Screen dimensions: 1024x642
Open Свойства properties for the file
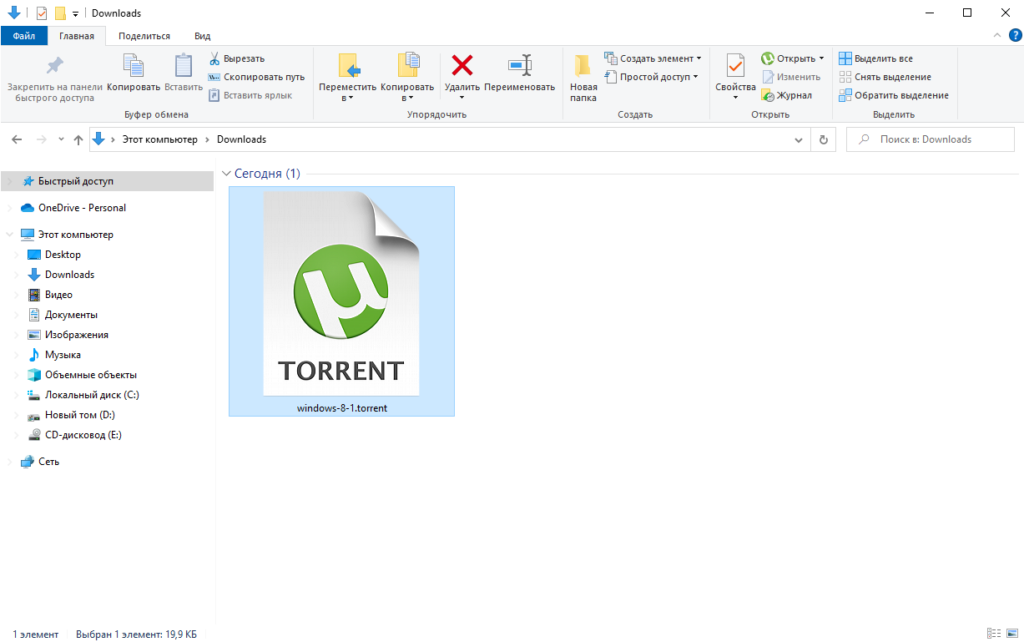(x=735, y=67)
